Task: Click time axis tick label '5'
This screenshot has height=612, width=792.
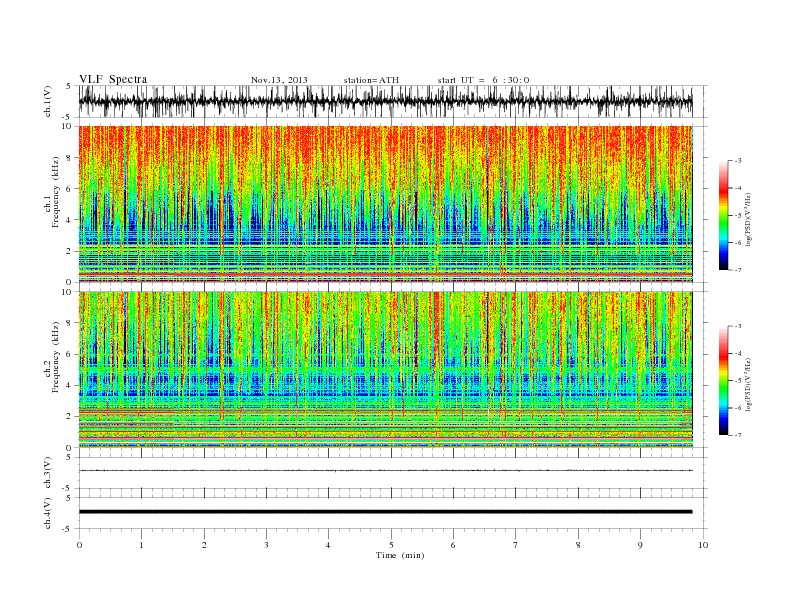Action: (x=391, y=545)
